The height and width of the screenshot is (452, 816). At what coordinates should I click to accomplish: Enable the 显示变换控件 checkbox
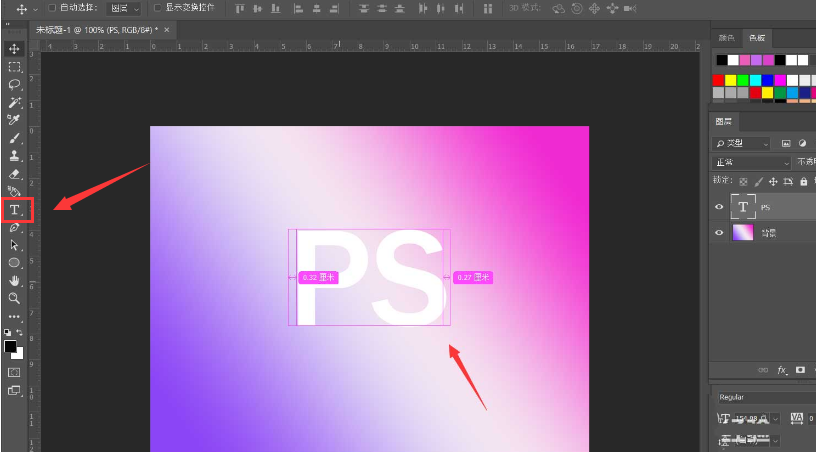[x=157, y=8]
